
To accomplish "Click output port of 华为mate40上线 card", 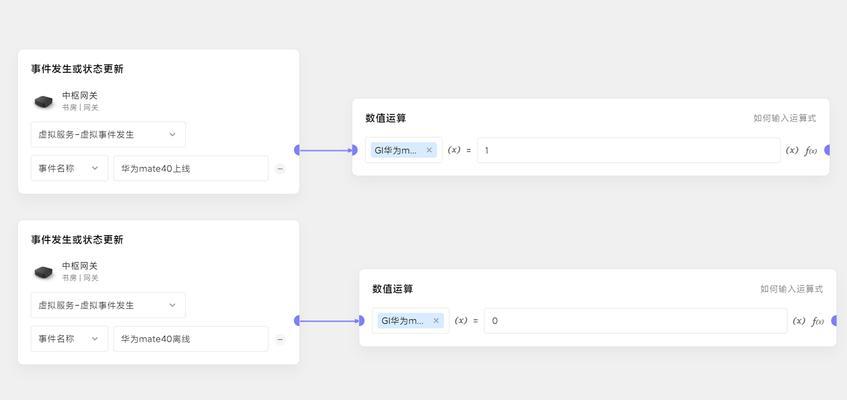I will tap(297, 150).
